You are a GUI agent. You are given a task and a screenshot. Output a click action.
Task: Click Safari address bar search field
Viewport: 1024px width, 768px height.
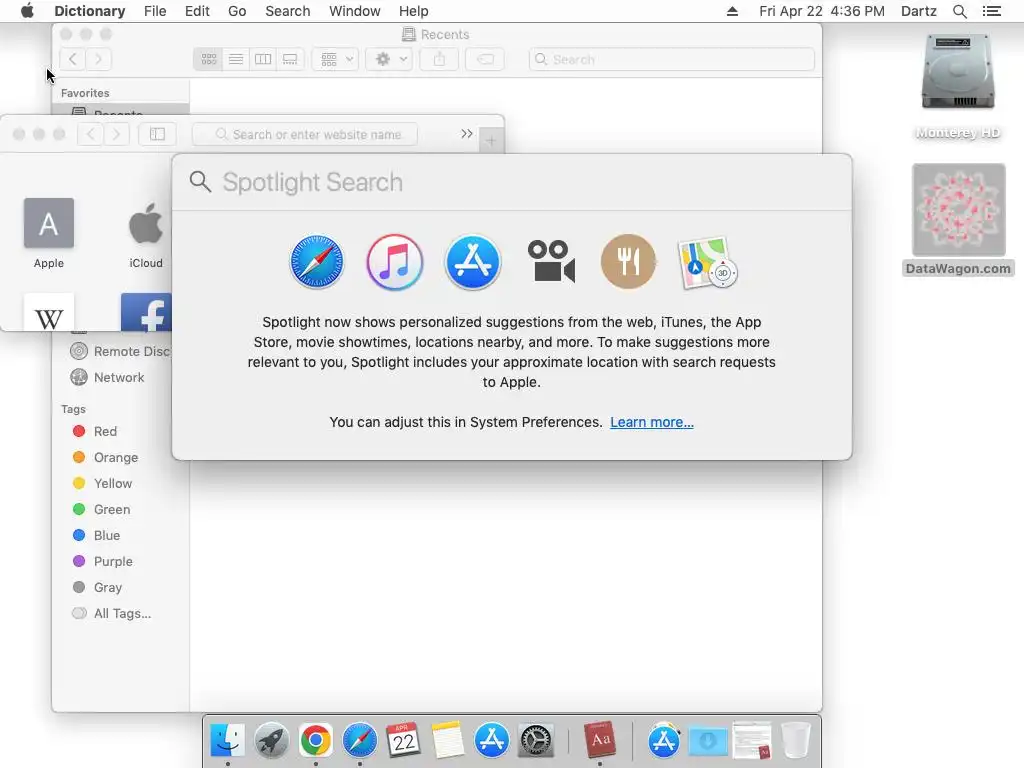(x=305, y=134)
